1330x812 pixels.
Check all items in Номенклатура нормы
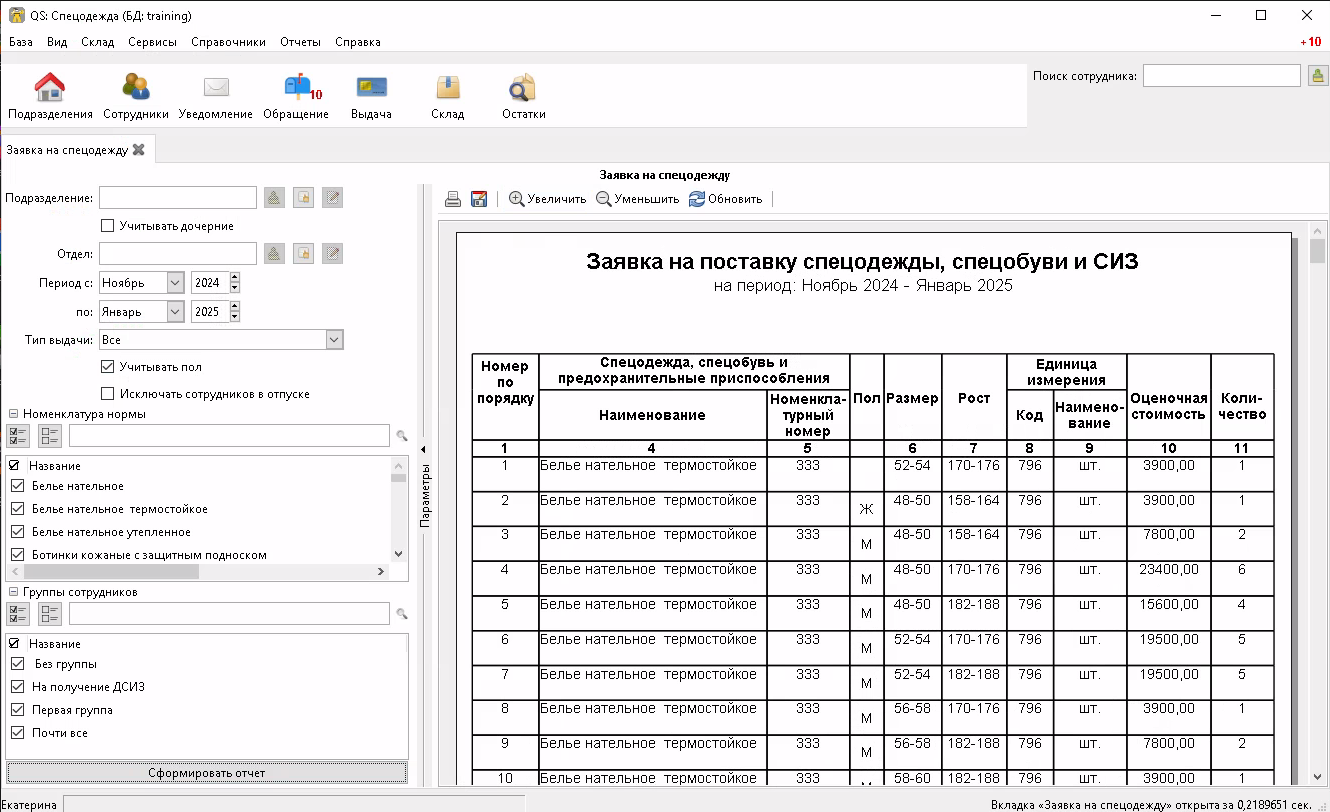[18, 435]
